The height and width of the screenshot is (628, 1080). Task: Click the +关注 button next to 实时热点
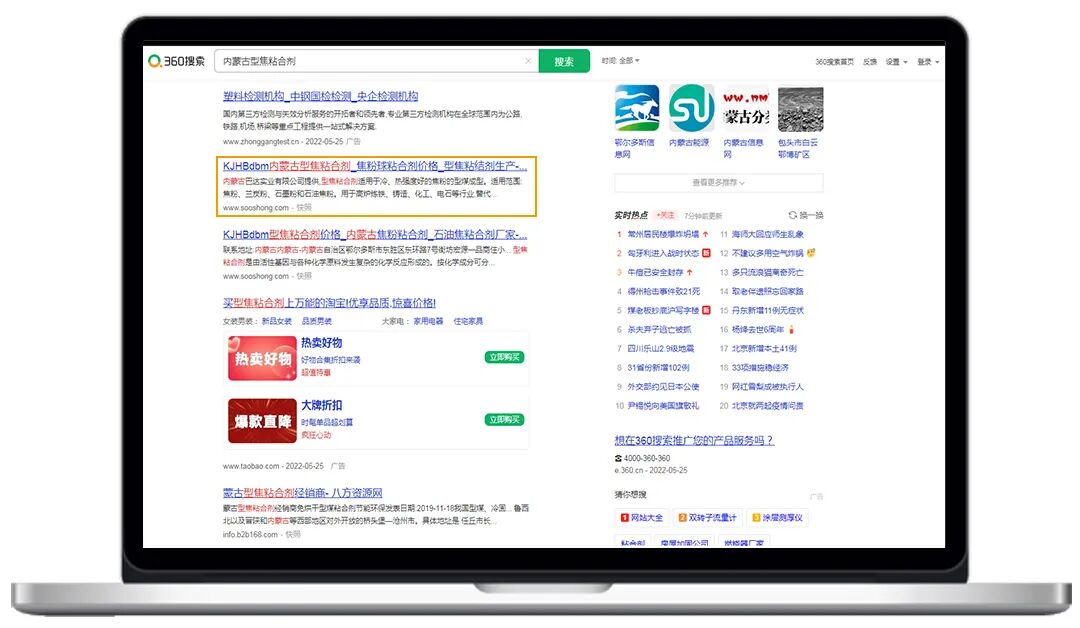[665, 216]
